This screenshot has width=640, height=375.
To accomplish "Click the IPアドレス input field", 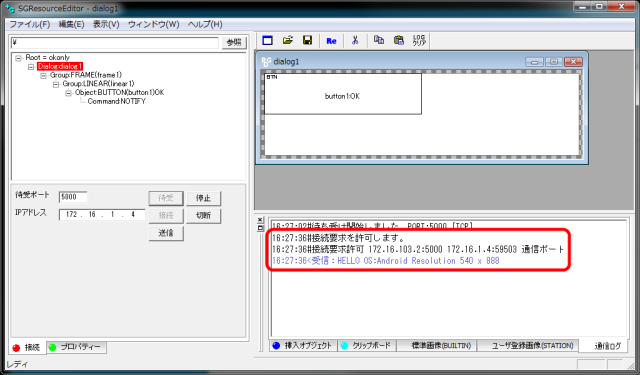I will (102, 215).
